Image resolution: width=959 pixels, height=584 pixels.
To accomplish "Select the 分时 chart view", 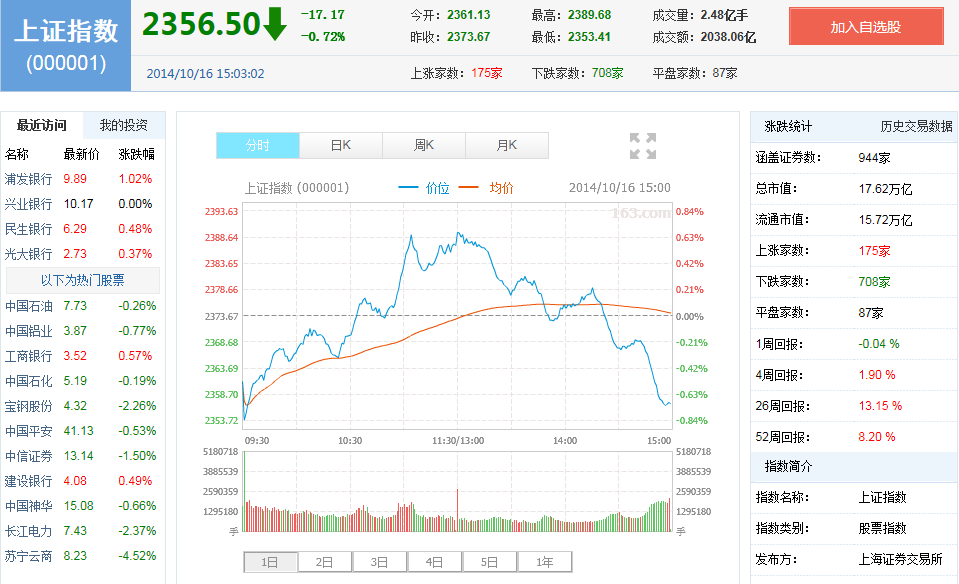I will pyautogui.click(x=258, y=145).
